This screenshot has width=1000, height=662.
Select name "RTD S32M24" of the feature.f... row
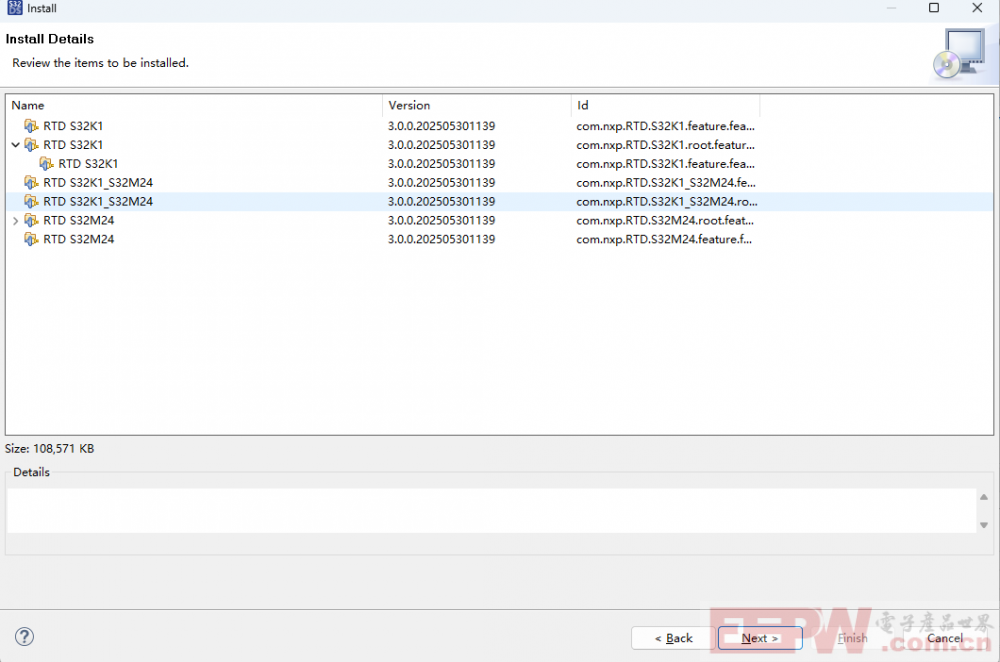click(x=78, y=239)
